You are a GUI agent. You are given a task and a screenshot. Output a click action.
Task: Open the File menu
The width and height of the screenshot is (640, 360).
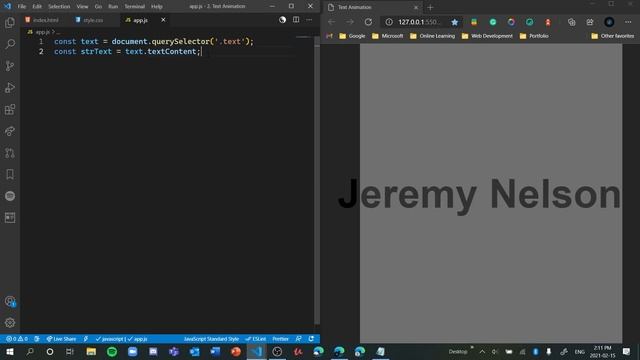tap(22, 7)
